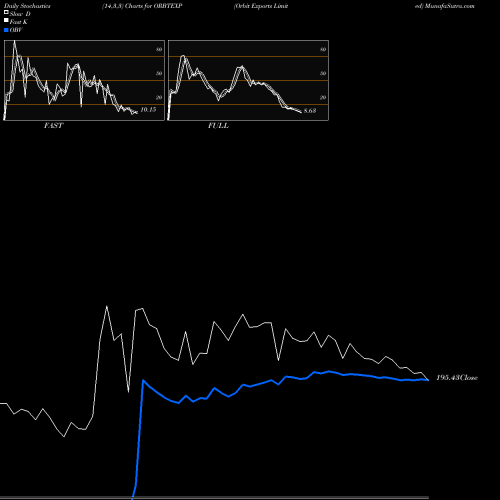Click the FULL stochastic chart thumbnail

(248, 80)
